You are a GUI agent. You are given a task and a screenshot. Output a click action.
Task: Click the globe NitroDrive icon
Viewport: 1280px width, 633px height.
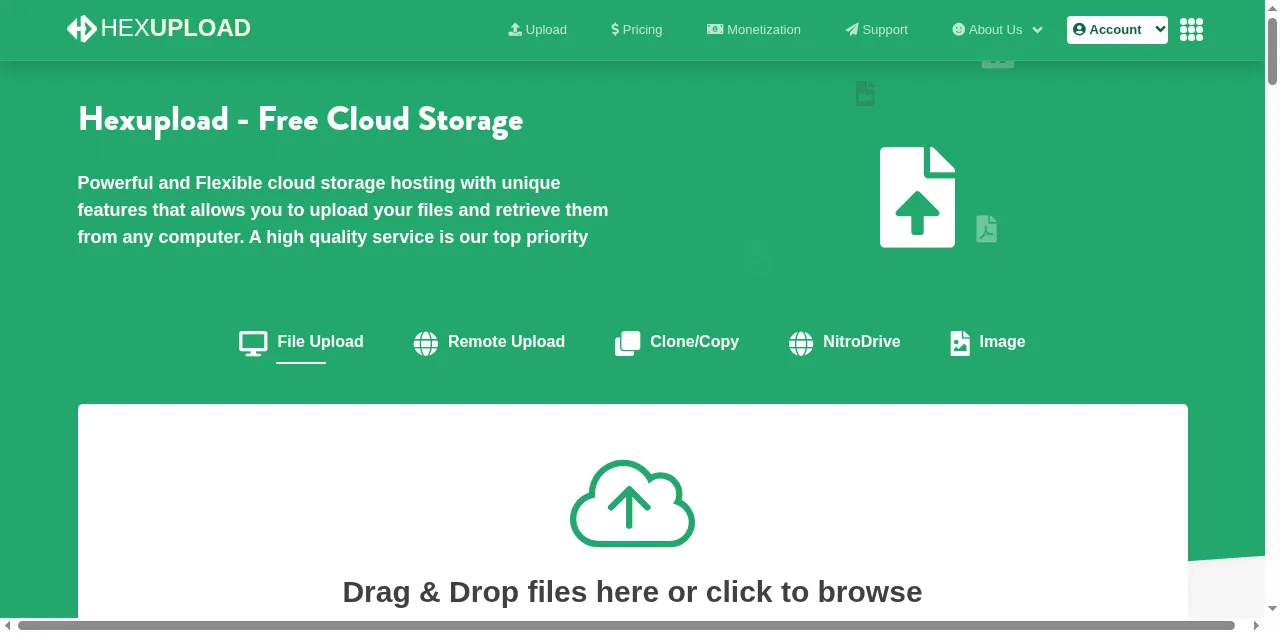[801, 343]
